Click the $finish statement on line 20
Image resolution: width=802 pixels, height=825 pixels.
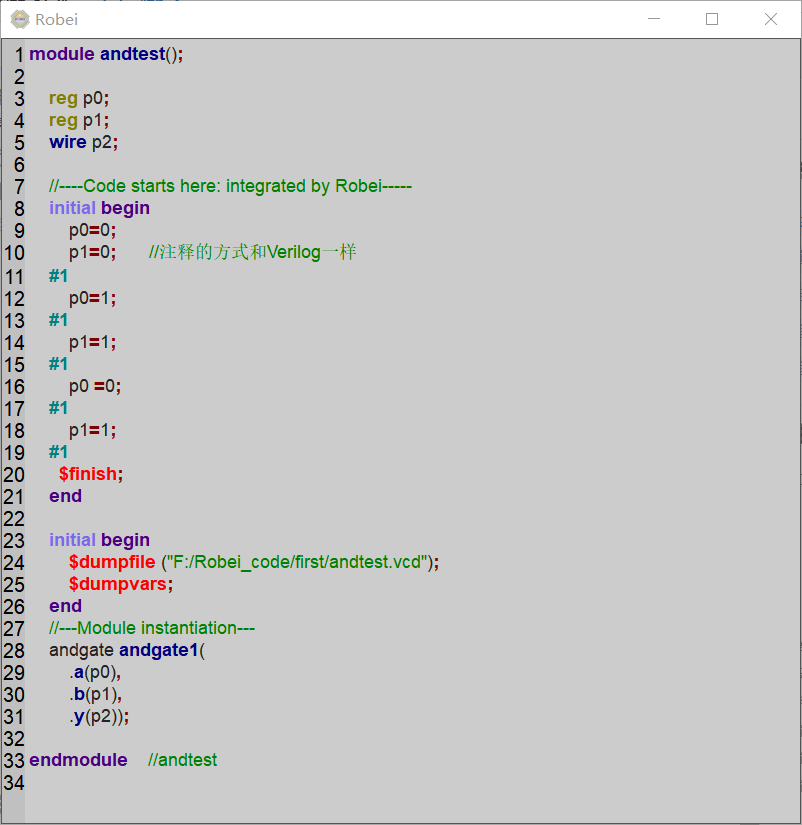(x=88, y=473)
